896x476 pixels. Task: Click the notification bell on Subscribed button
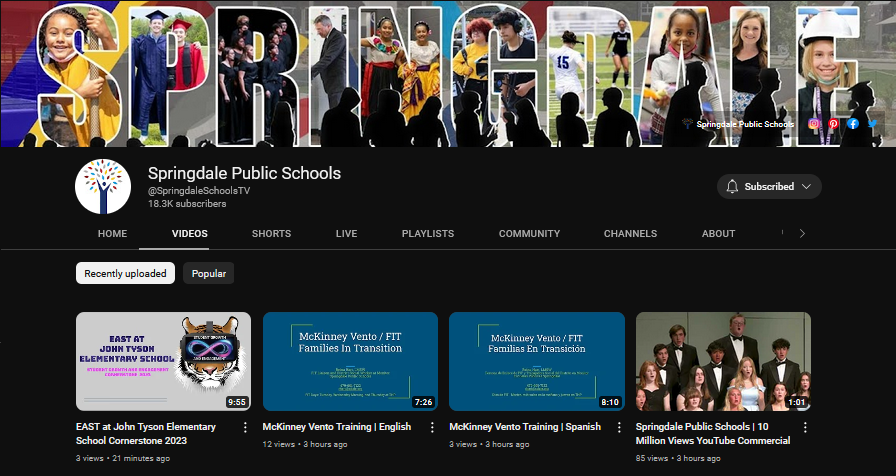(x=732, y=186)
